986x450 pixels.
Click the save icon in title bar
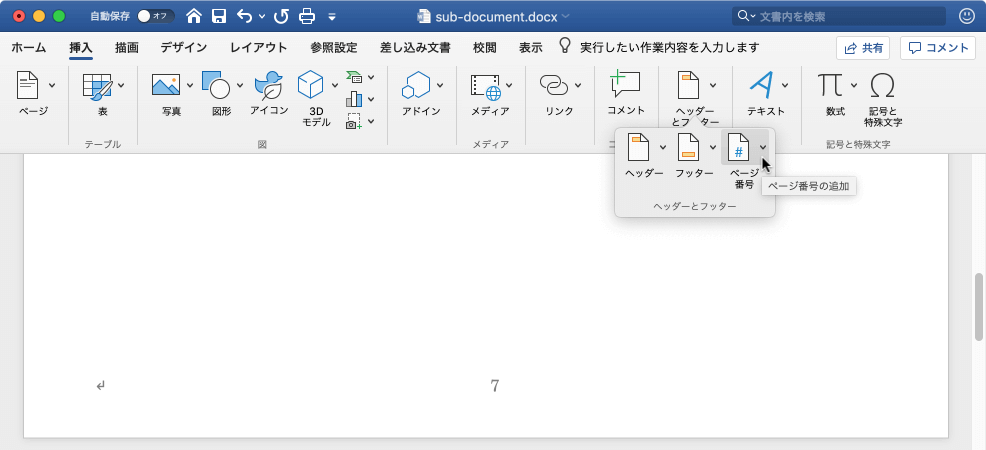(219, 16)
